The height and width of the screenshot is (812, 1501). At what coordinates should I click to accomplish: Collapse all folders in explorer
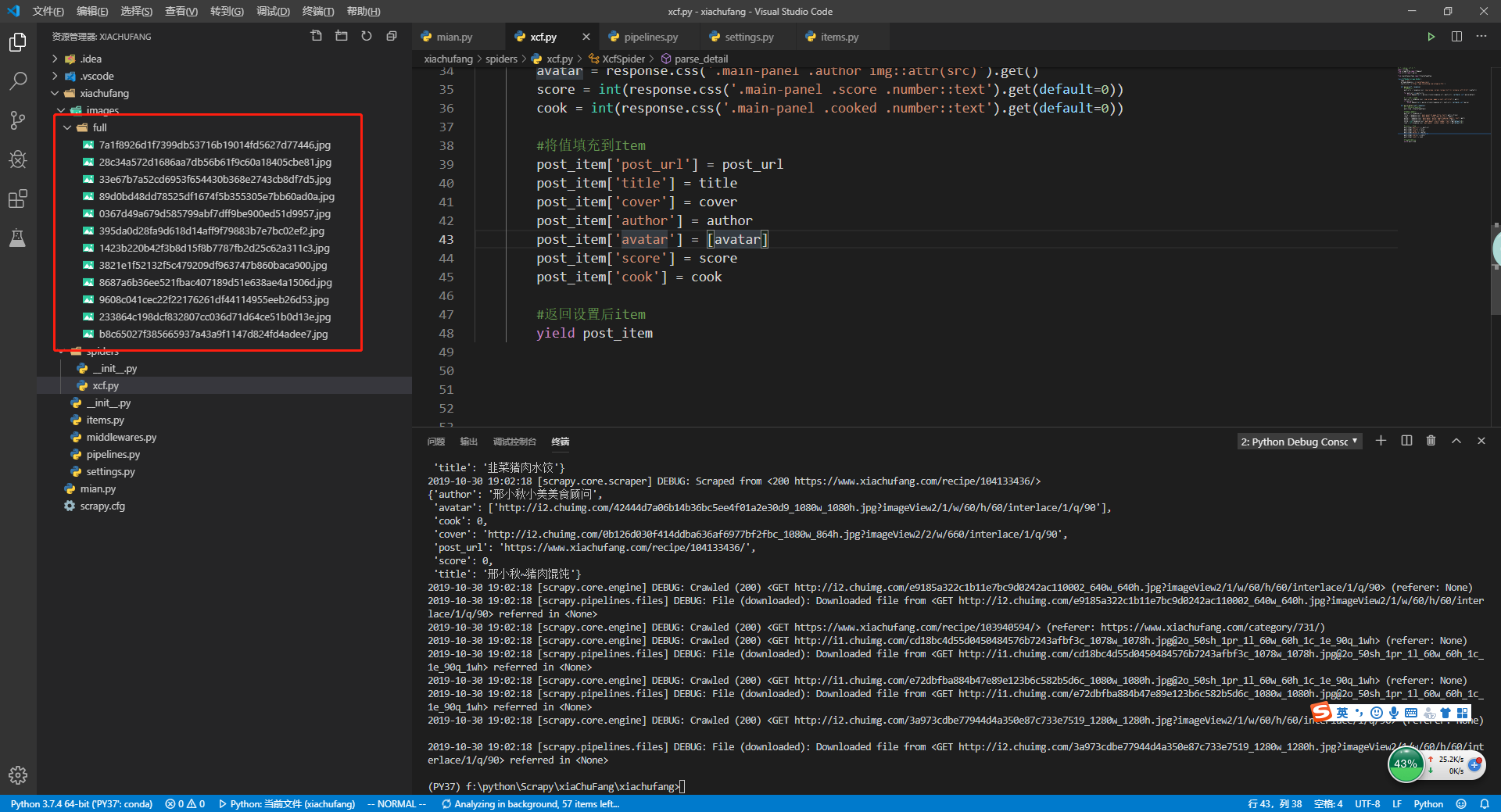(x=392, y=36)
